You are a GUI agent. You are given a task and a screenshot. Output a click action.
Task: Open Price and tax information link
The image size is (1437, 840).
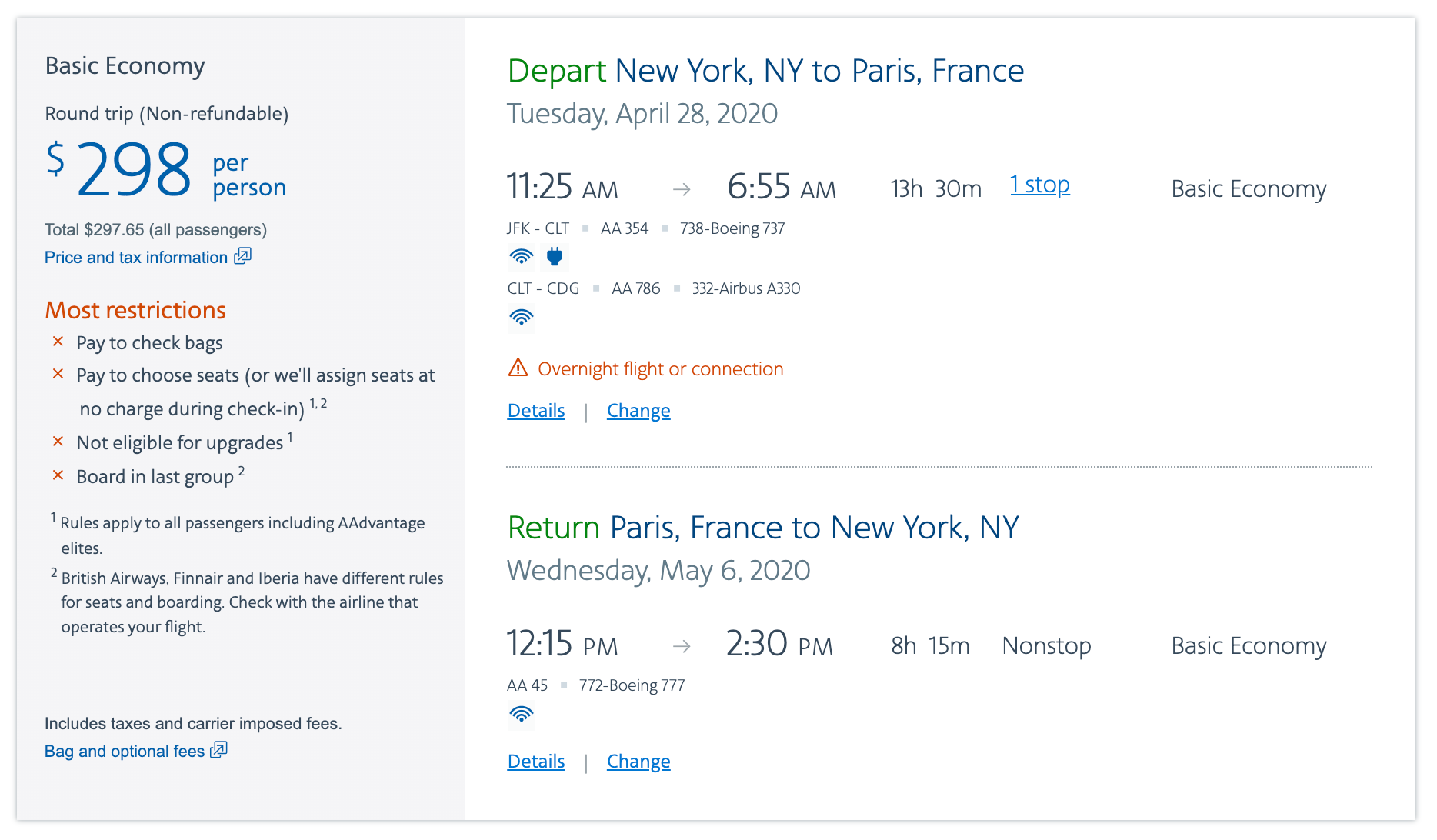tap(136, 258)
